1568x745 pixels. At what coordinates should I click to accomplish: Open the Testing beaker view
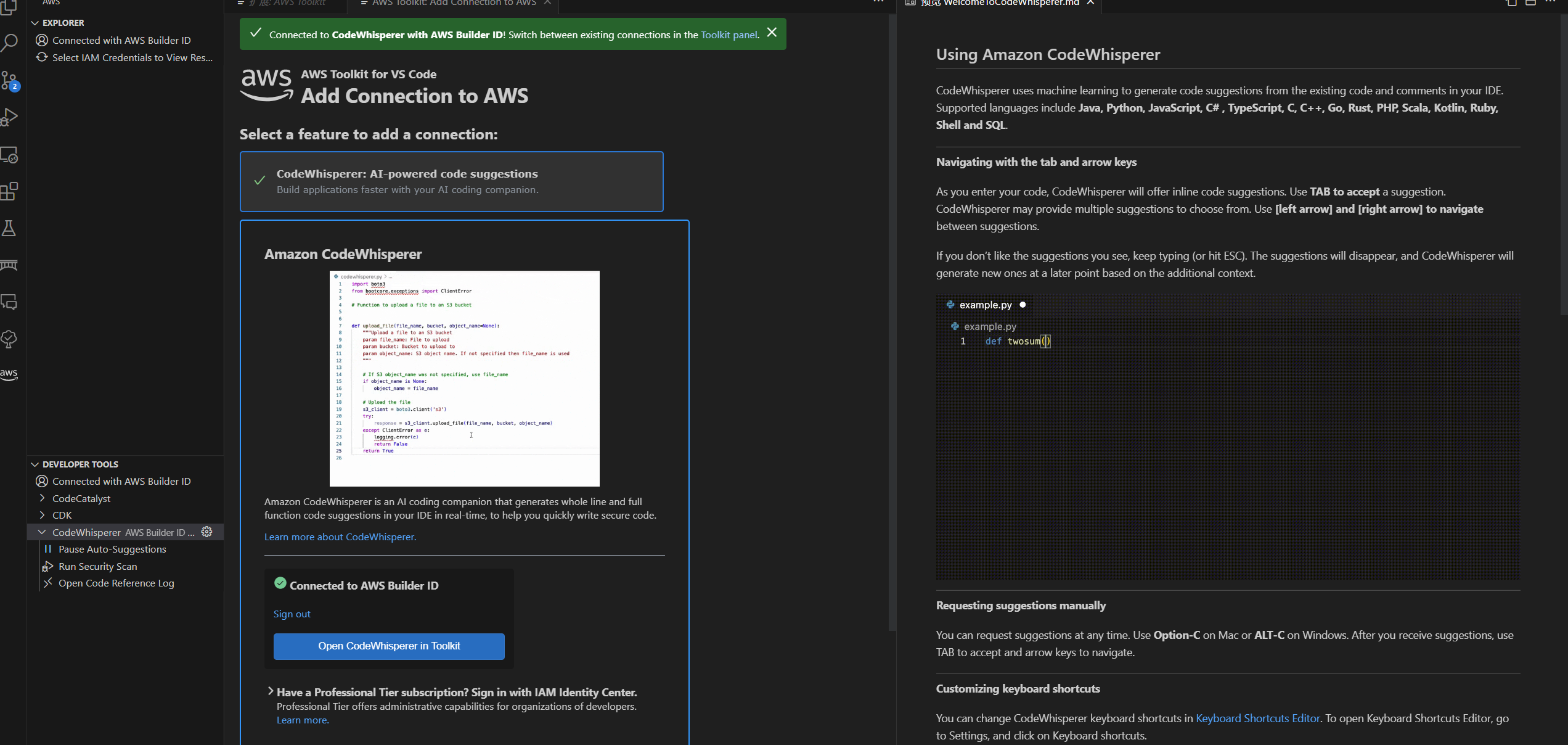pos(10,228)
